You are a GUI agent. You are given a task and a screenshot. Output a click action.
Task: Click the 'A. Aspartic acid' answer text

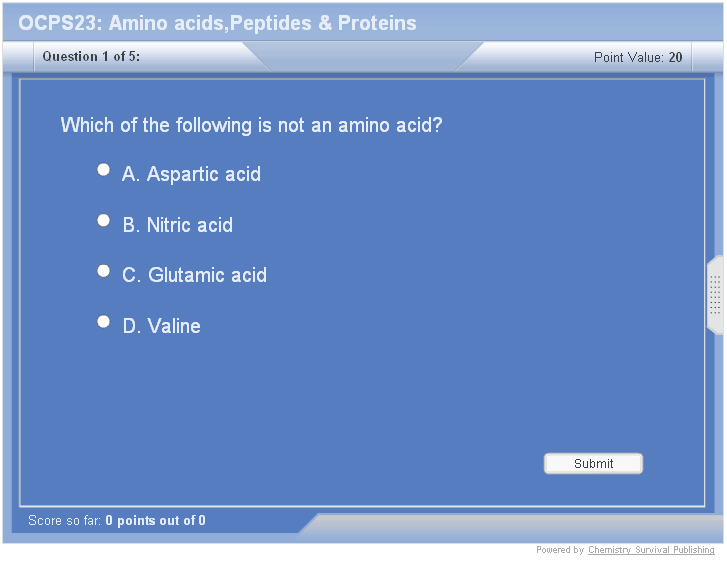(191, 174)
